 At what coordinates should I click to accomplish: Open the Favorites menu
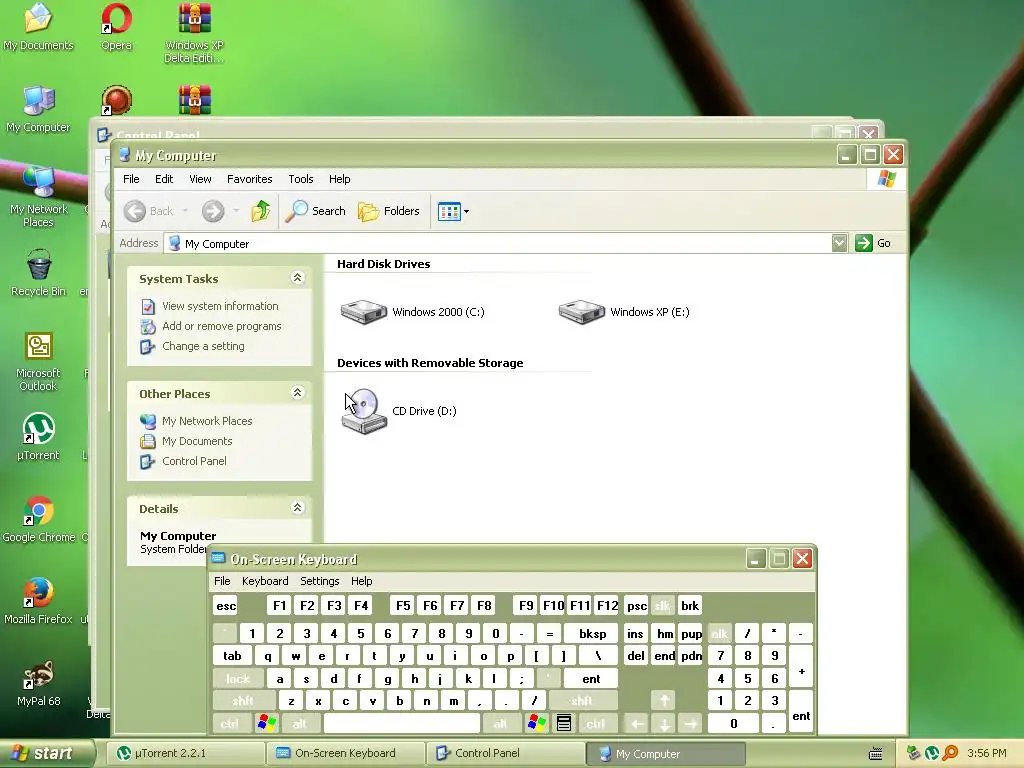click(x=249, y=179)
